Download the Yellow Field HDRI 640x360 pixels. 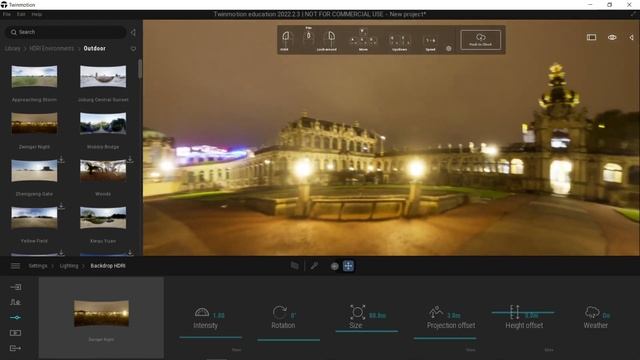tap(61, 207)
